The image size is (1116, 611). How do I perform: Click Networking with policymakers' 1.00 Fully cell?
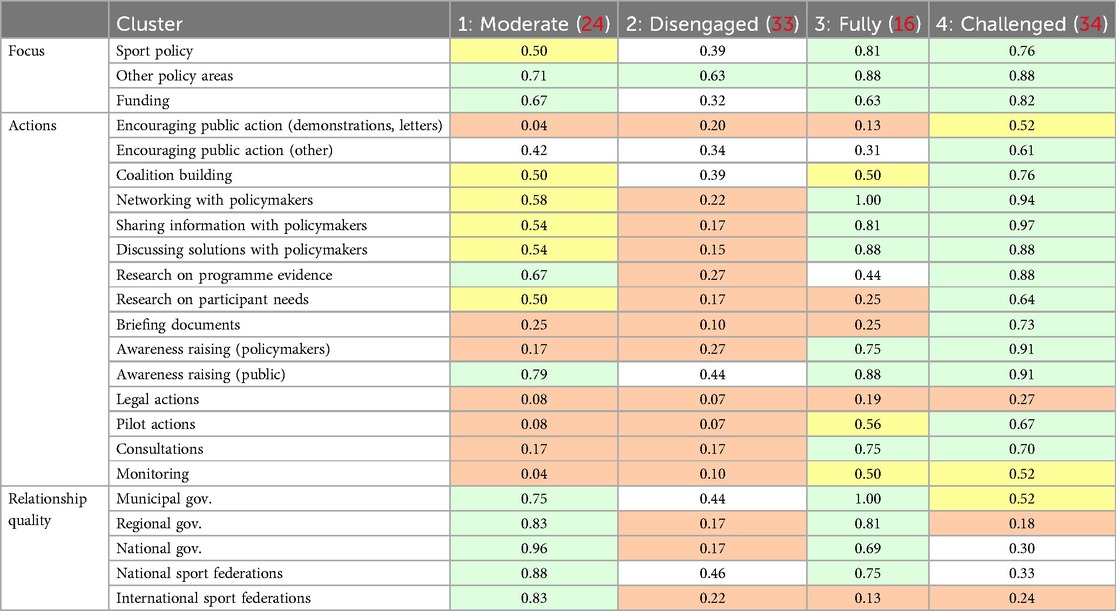(x=868, y=200)
